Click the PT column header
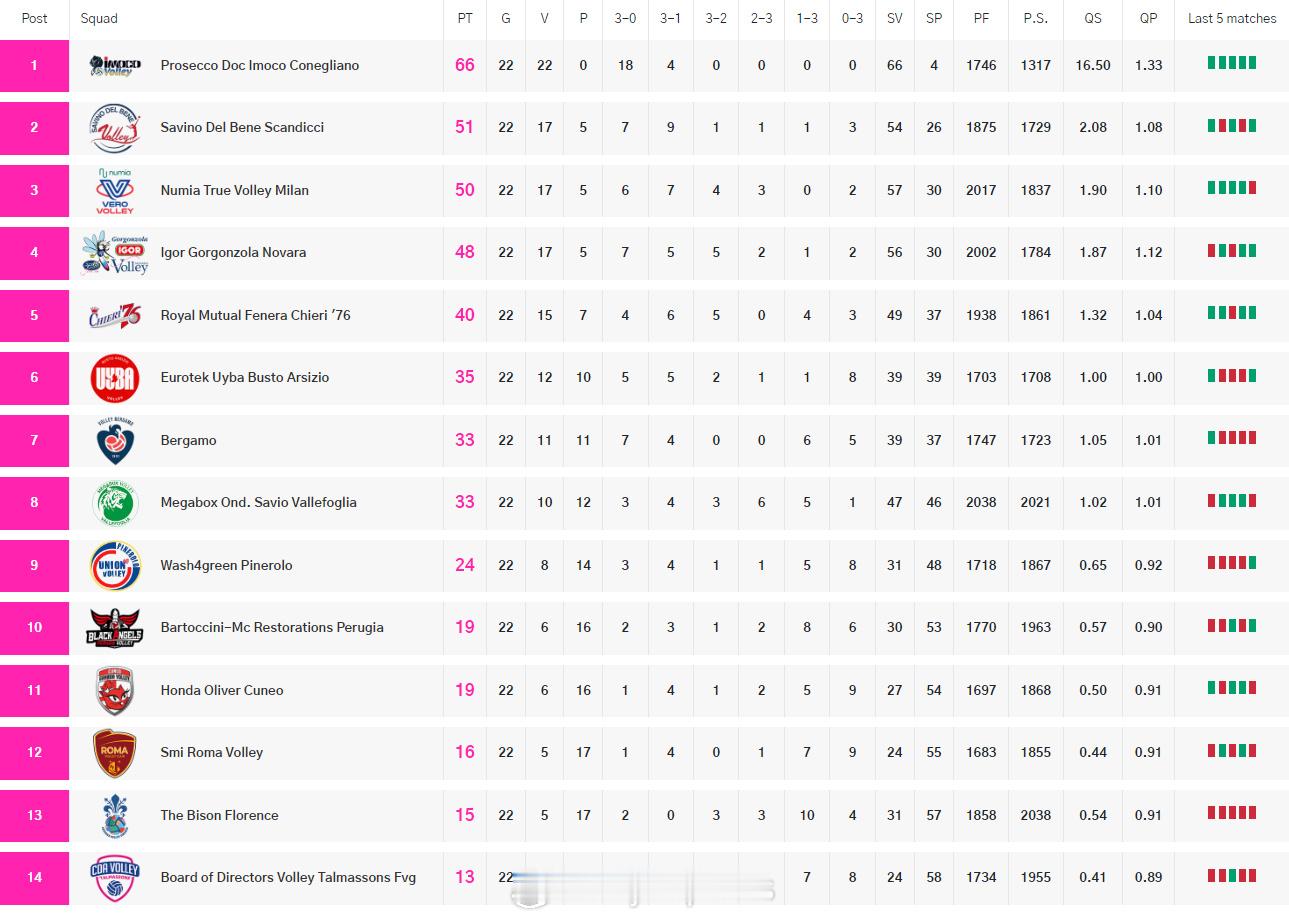This screenshot has width=1289, height=922. (465, 19)
